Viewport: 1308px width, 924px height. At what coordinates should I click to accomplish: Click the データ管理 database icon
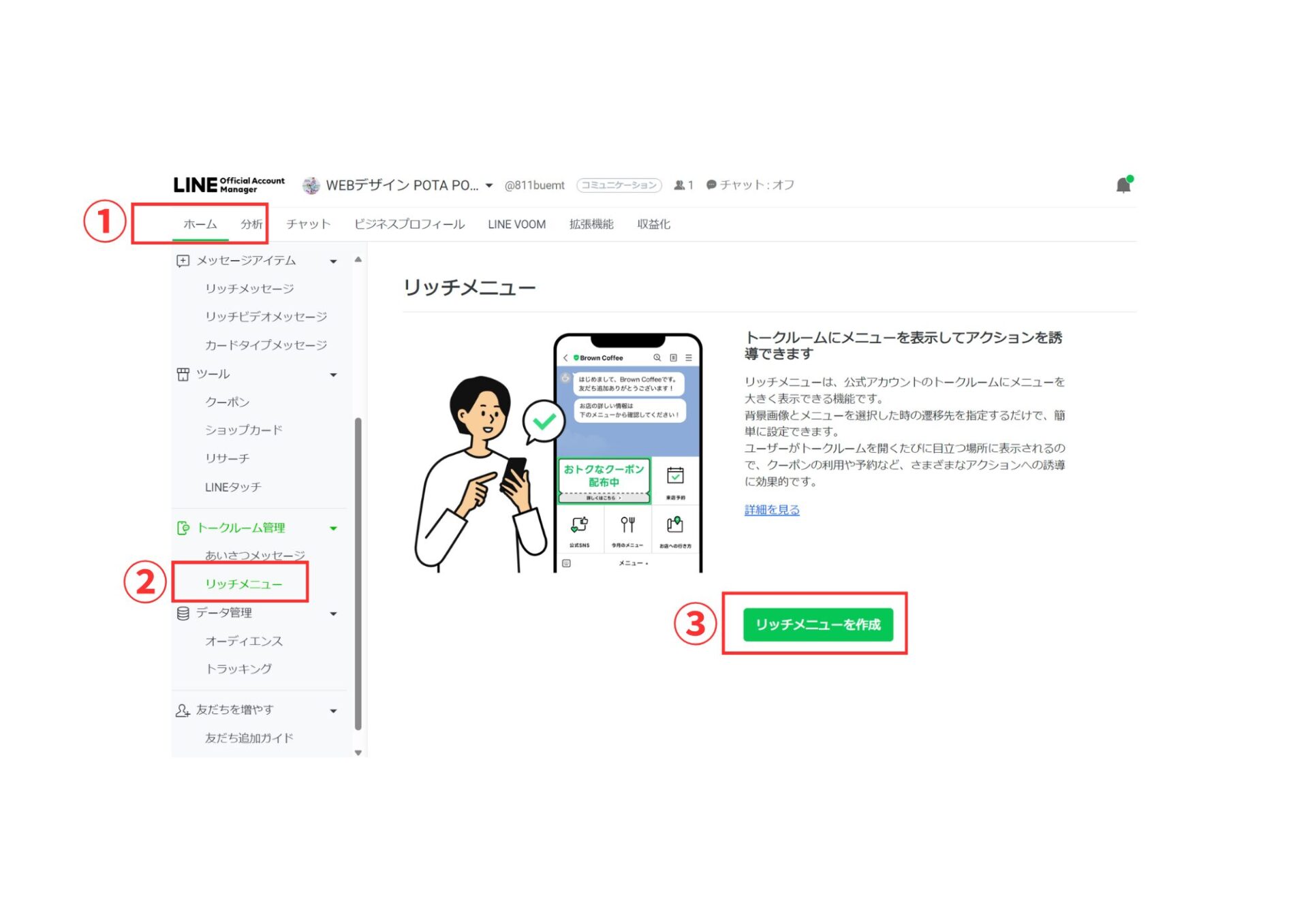click(182, 612)
